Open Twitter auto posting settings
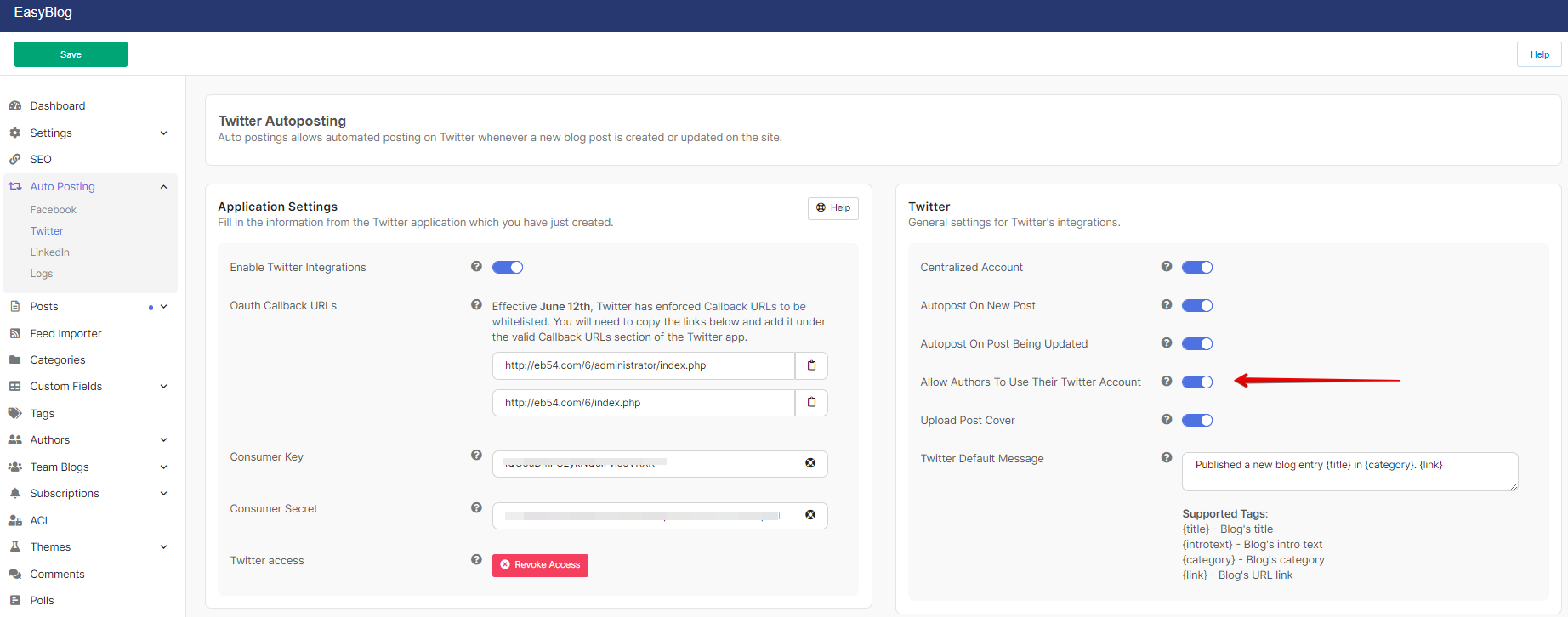 (x=47, y=231)
